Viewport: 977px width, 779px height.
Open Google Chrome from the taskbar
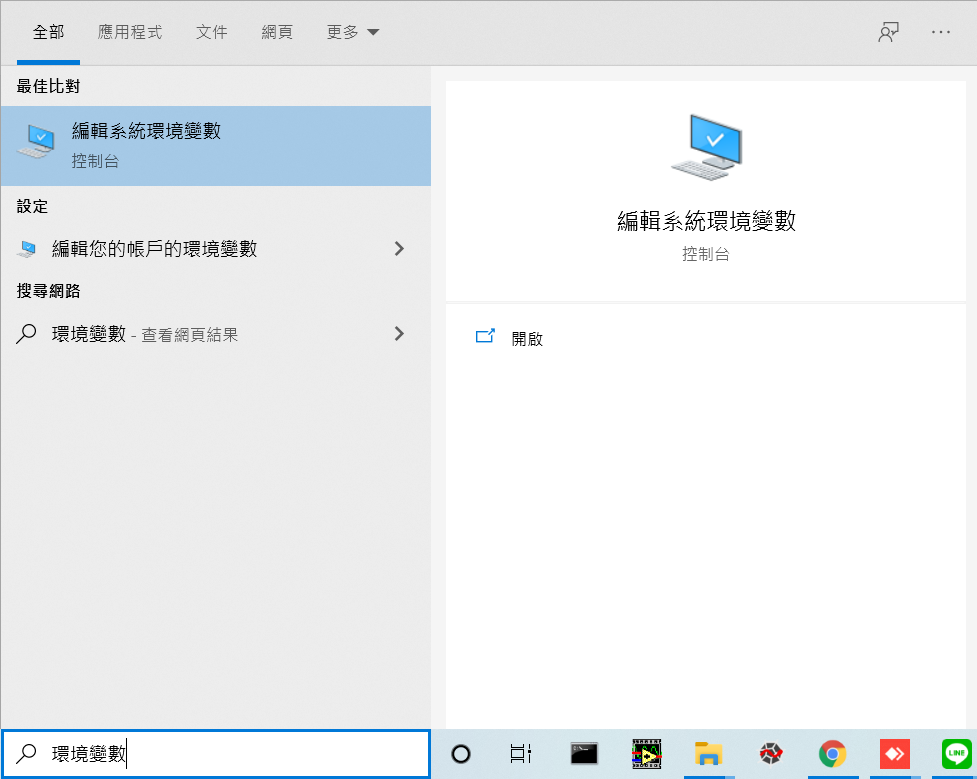[832, 753]
